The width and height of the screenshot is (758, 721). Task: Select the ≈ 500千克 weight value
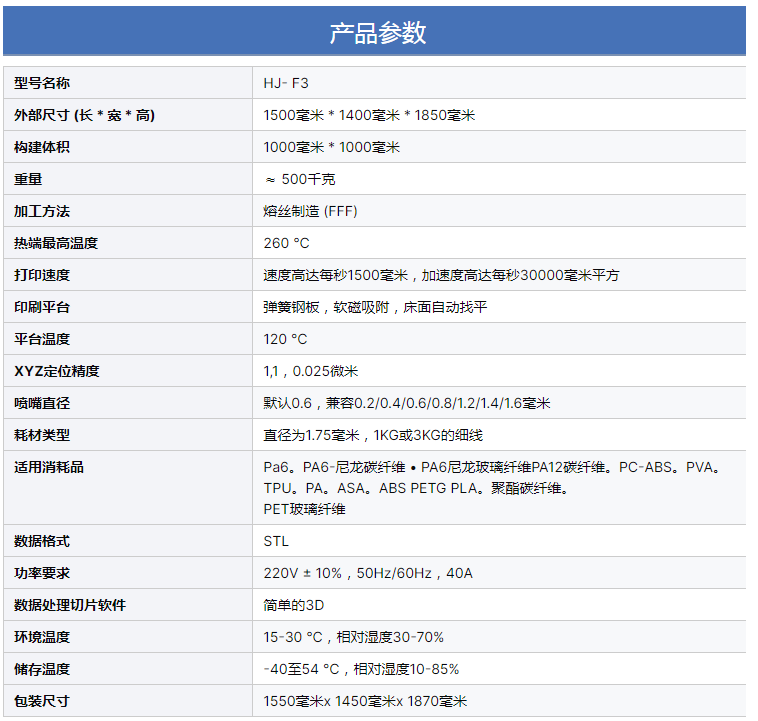pos(299,179)
